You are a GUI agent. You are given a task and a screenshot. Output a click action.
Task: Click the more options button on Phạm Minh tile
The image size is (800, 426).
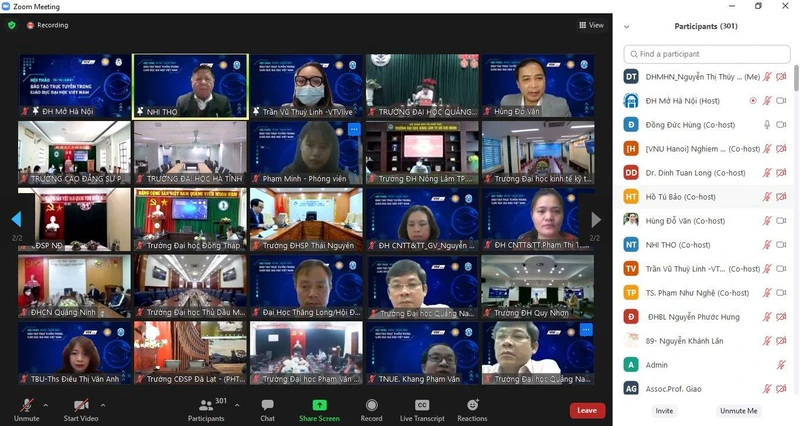click(354, 130)
